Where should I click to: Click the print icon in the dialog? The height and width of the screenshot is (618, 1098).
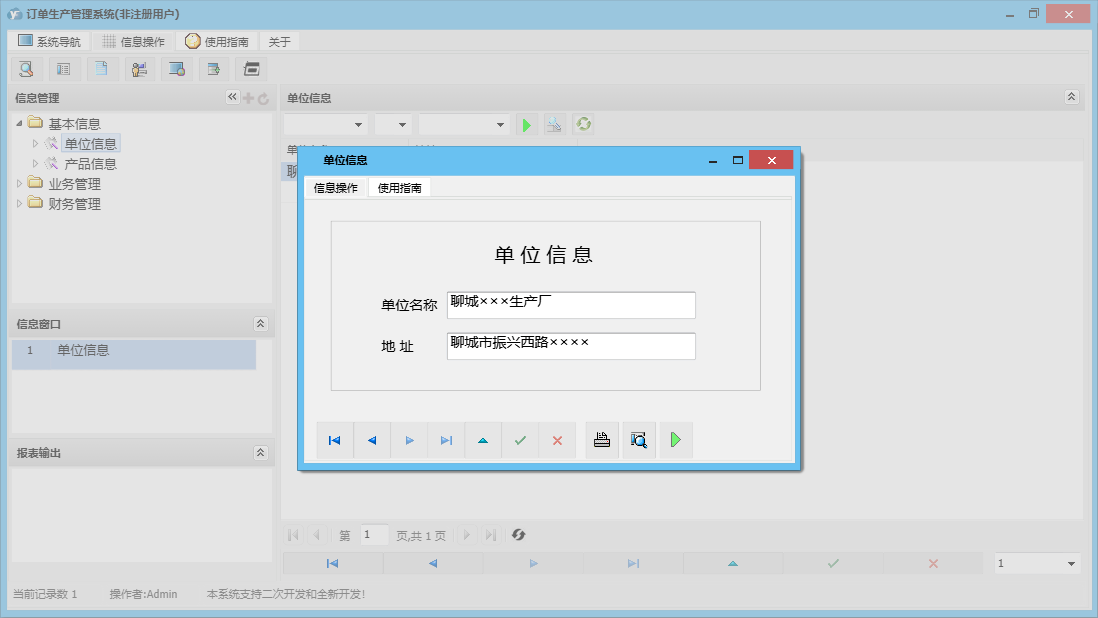coord(601,440)
